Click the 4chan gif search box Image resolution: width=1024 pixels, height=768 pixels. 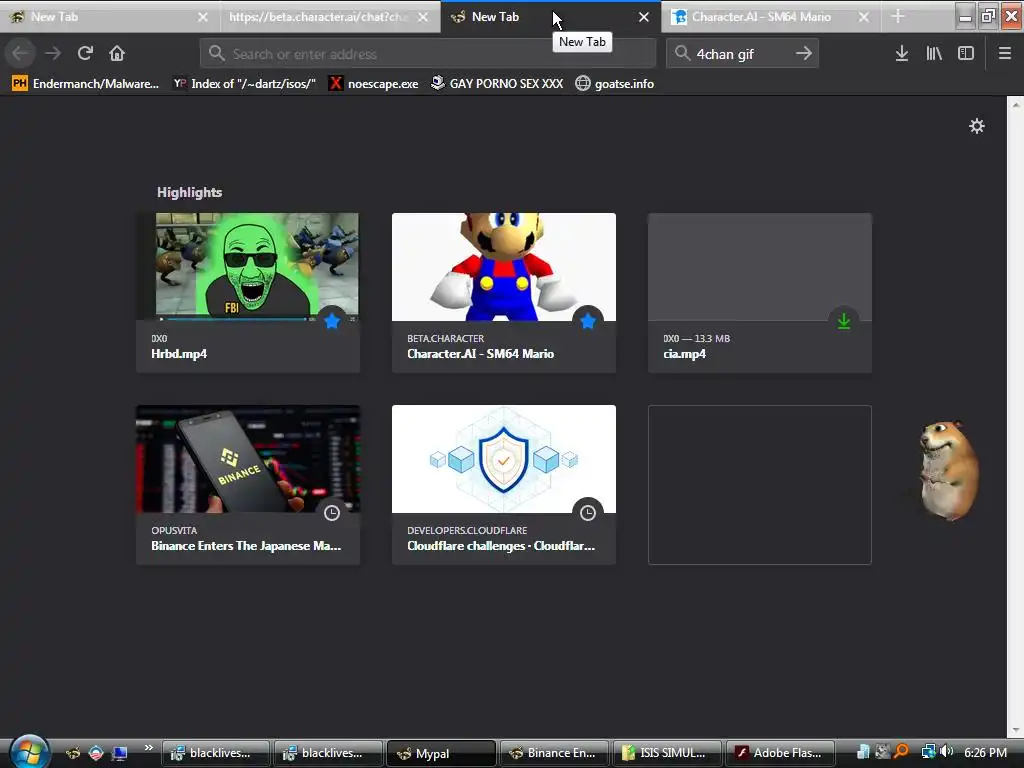(741, 54)
